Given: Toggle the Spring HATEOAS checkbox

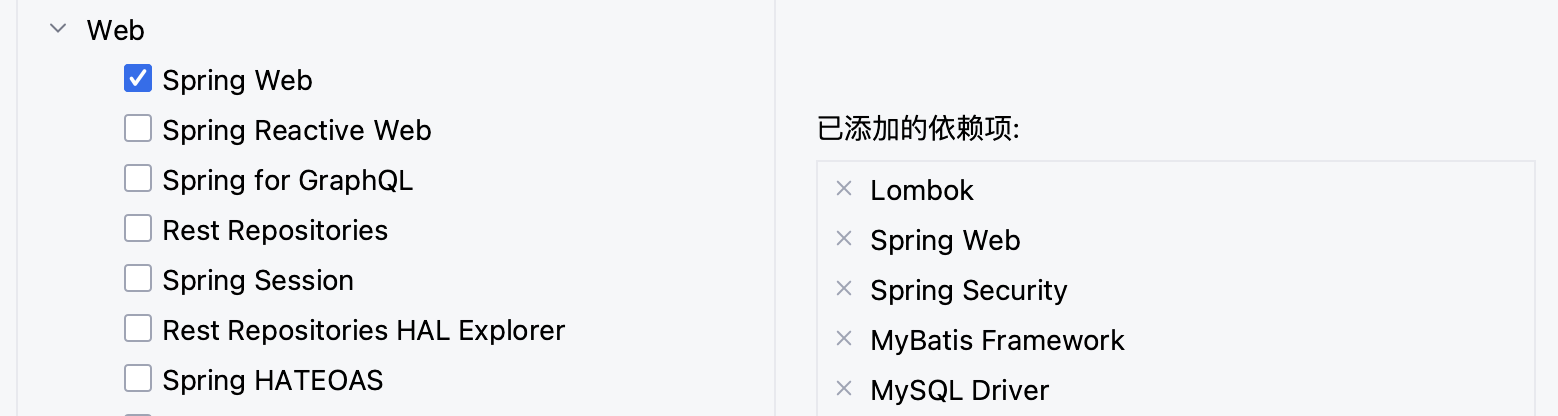Looking at the screenshot, I should [138, 379].
